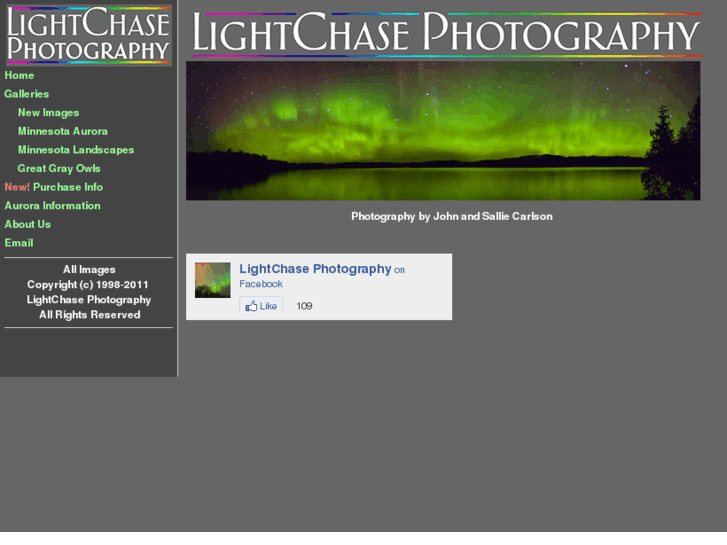Select the Email link in sidebar
The image size is (727, 545).
click(19, 242)
